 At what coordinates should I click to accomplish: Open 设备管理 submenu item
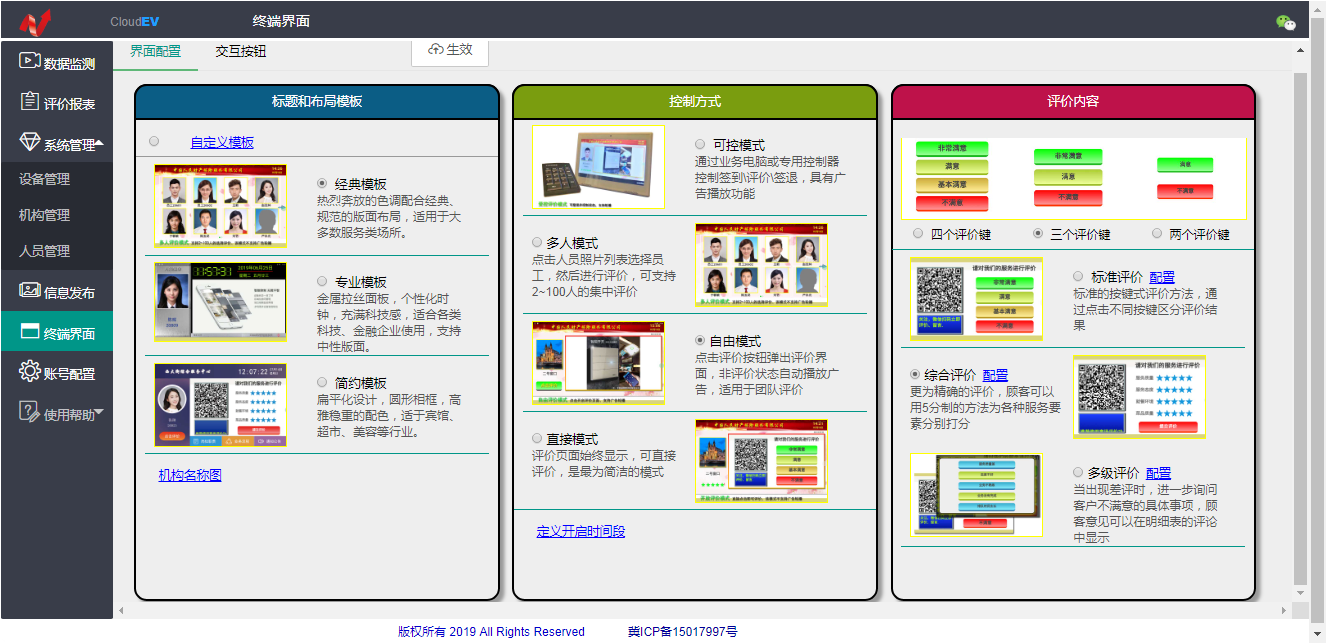(x=44, y=179)
